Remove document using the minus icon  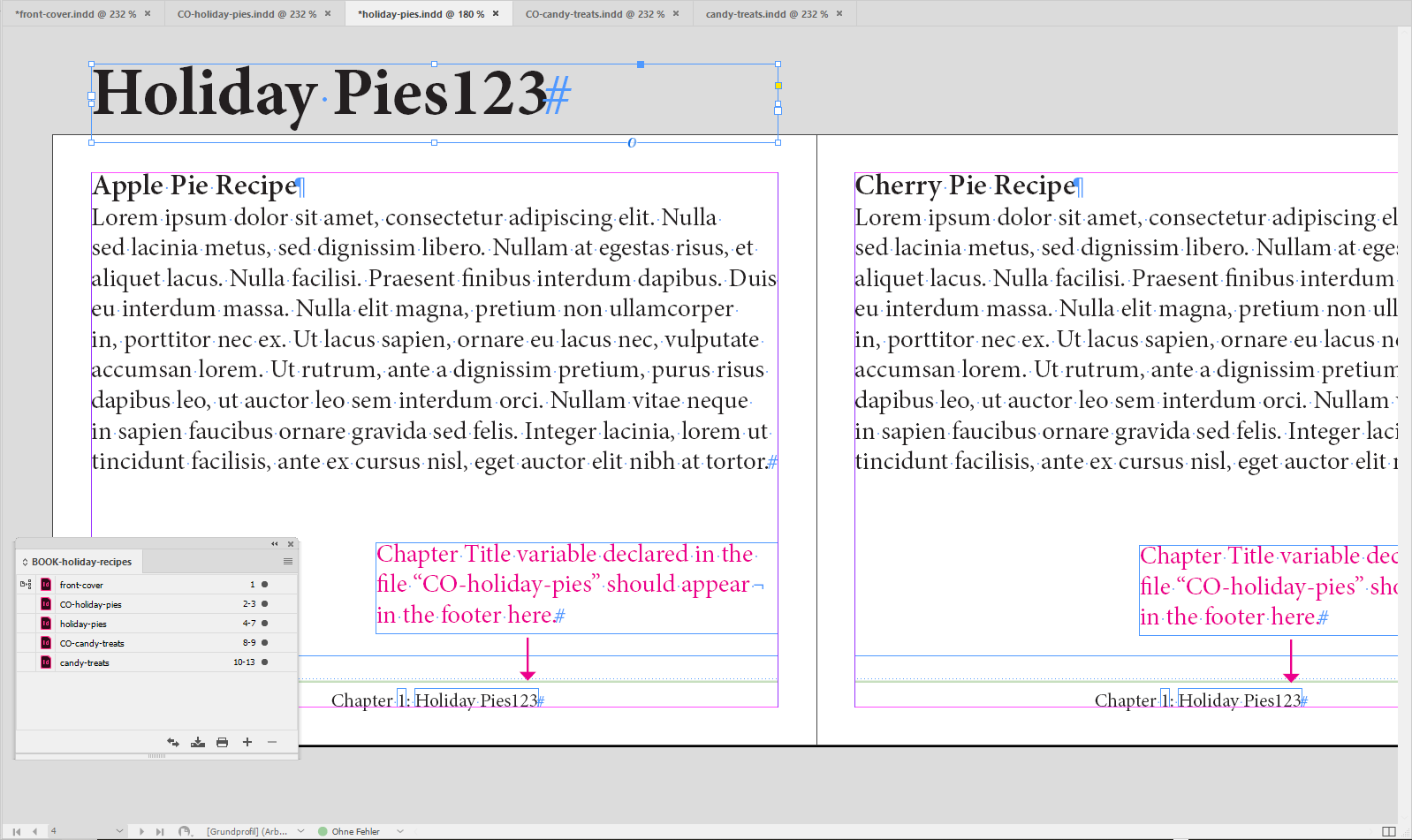click(272, 742)
